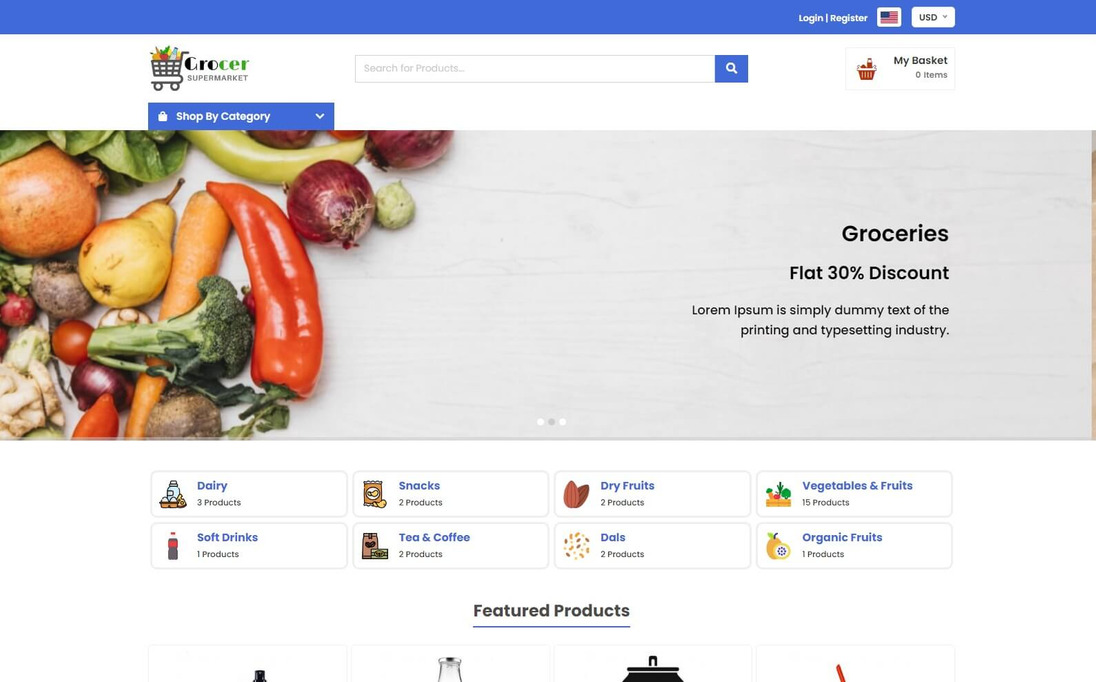The image size is (1096, 682).
Task: Open the Snacks category icon
Action: [x=375, y=494]
